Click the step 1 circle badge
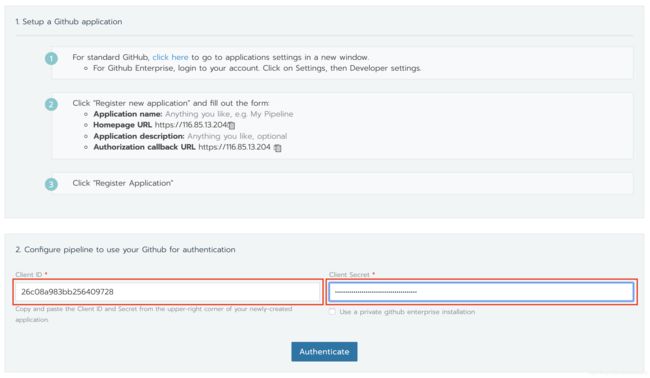Viewport: 650px width, 378px height. click(51, 58)
